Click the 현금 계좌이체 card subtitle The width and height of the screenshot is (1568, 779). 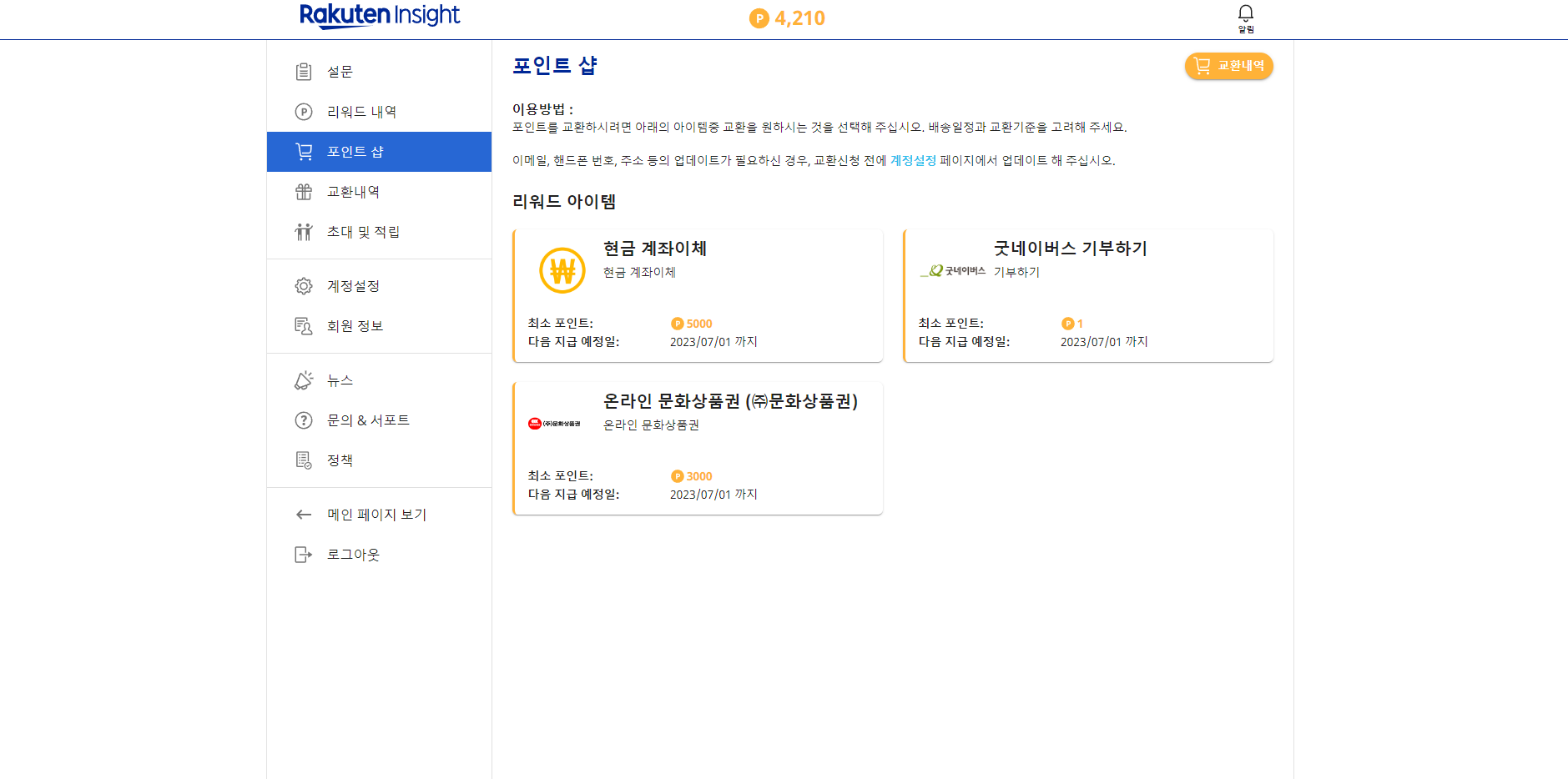coord(639,273)
